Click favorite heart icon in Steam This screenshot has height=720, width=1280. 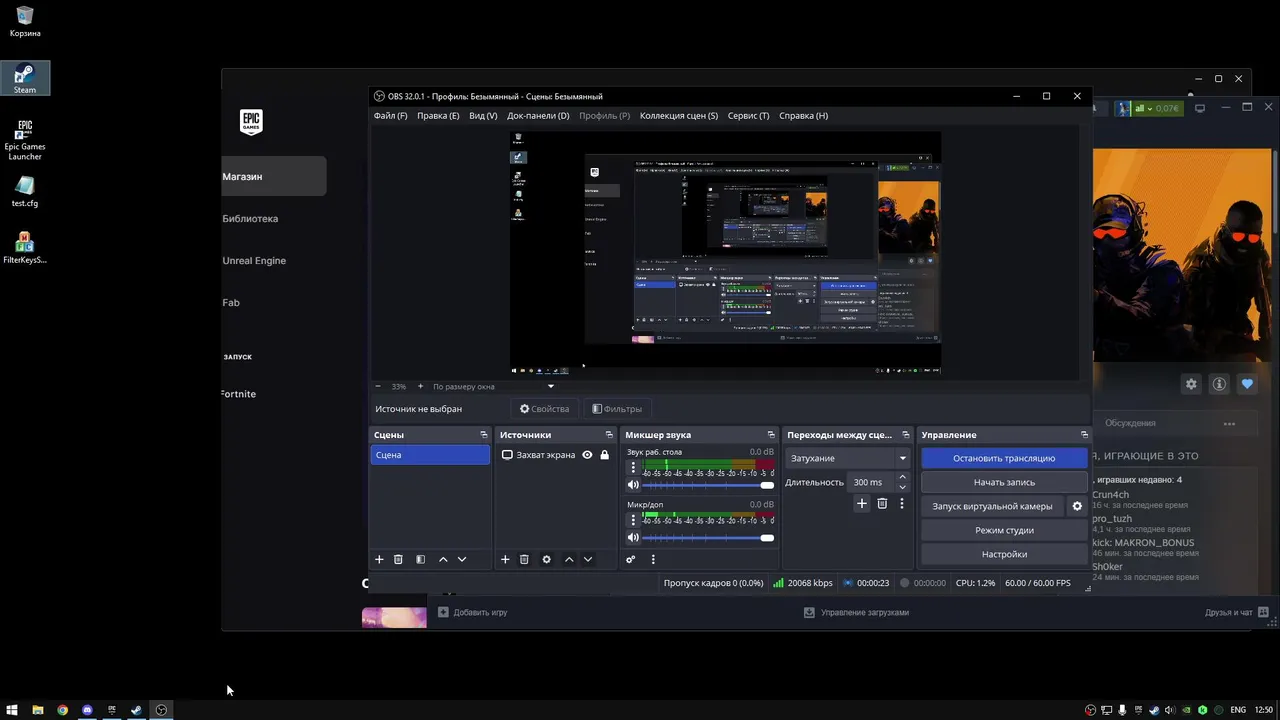[1247, 384]
